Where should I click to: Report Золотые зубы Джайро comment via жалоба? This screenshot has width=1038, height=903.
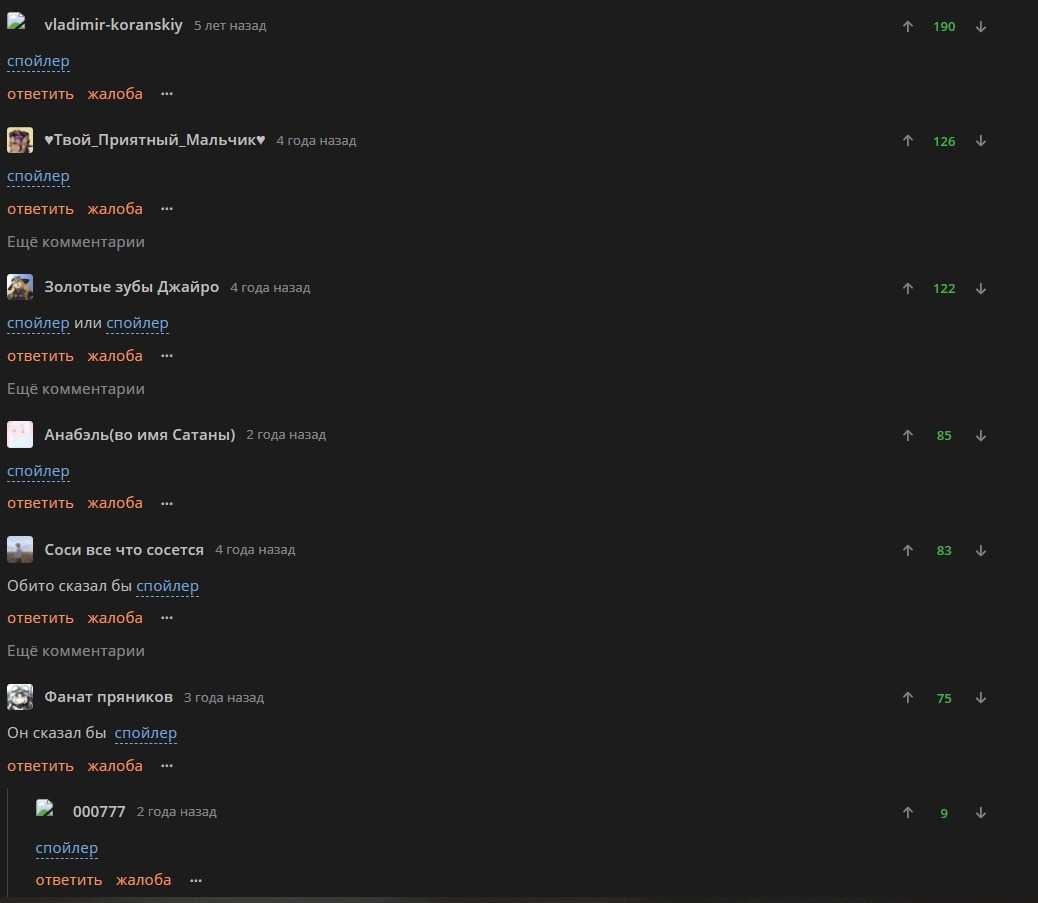pos(115,356)
